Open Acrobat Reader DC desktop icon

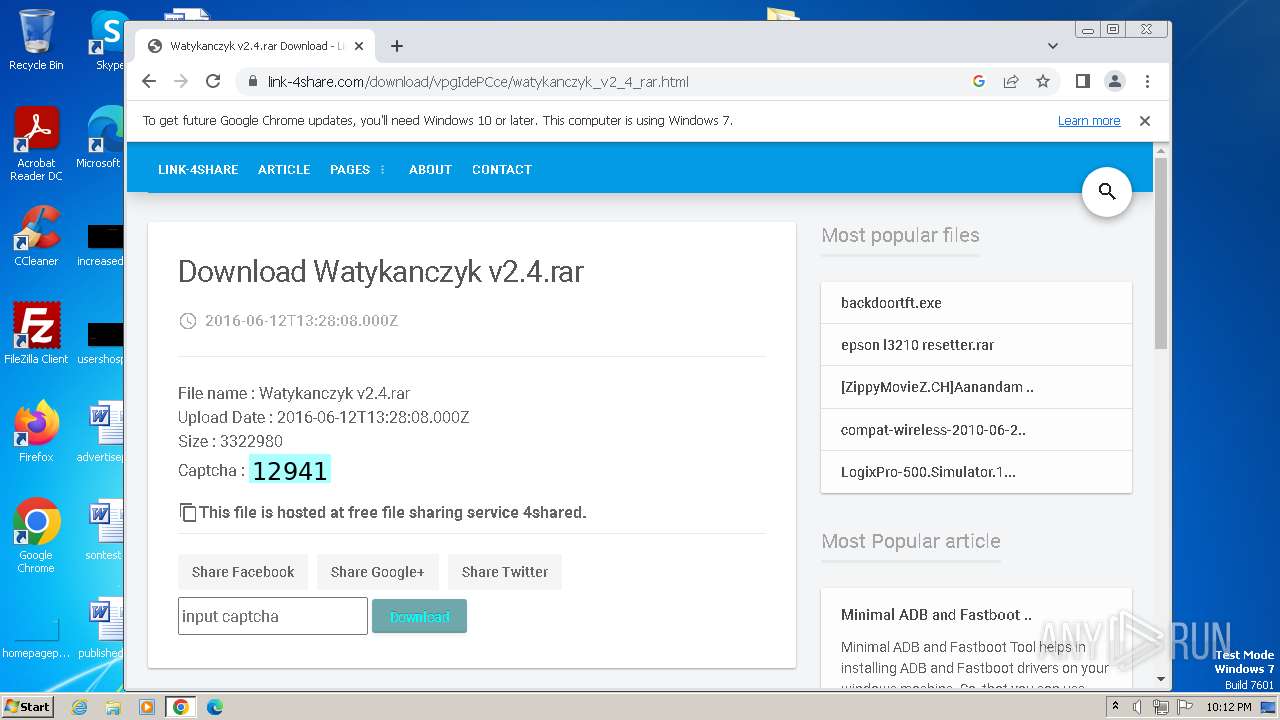tap(36, 144)
